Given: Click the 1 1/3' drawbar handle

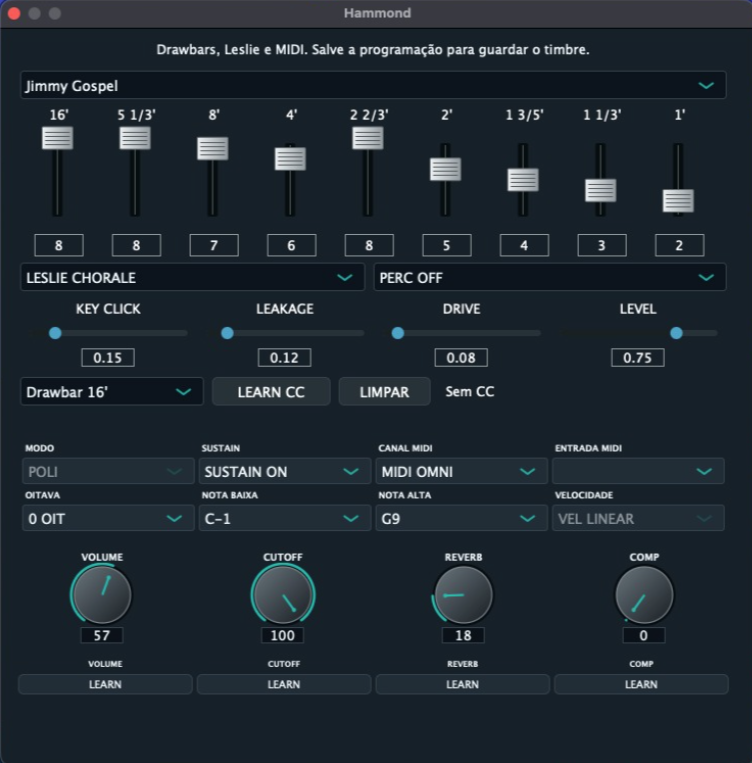Looking at the screenshot, I should tap(601, 190).
